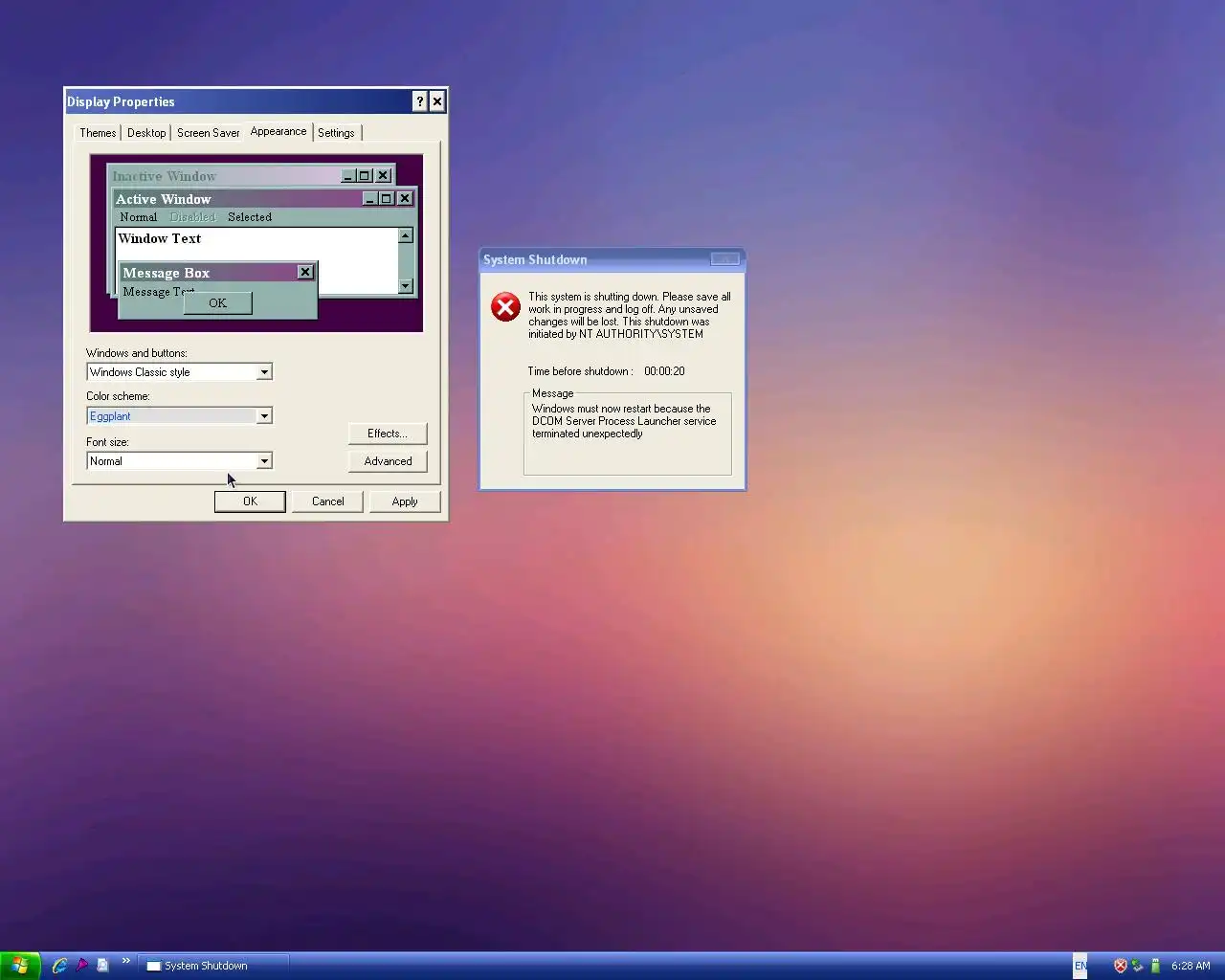The image size is (1225, 980).
Task: Open the Windows Start button
Action: click(19, 966)
